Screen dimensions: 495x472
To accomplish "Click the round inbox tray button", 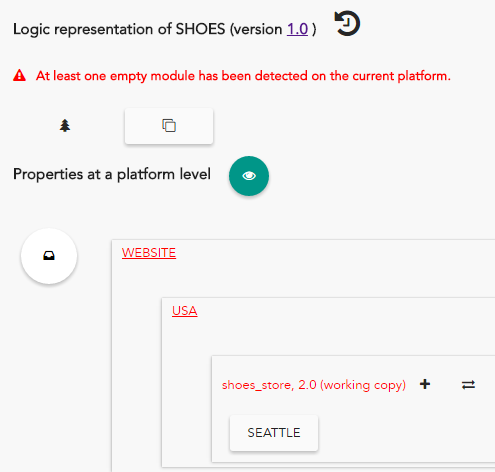I will [49, 256].
